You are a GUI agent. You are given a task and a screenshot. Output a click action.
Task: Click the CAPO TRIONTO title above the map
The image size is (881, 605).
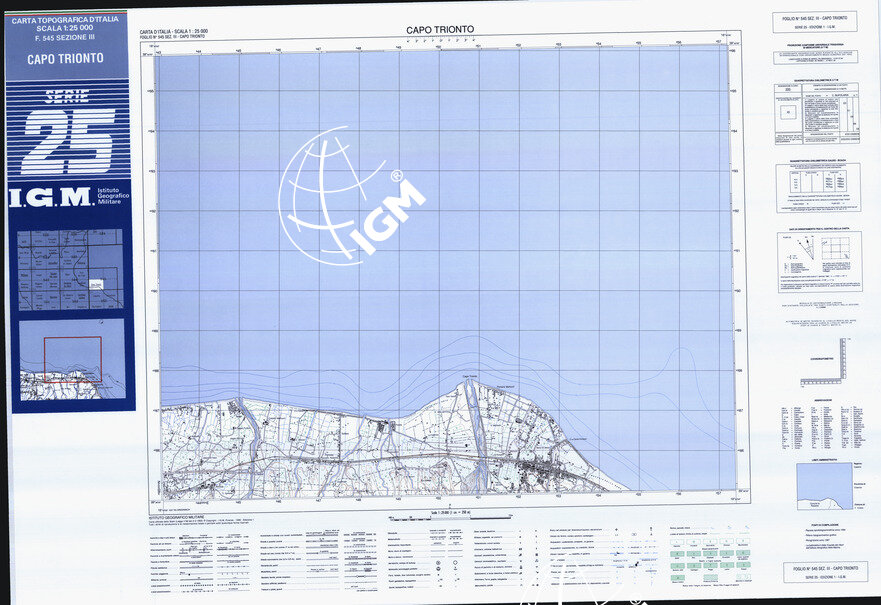pos(440,30)
